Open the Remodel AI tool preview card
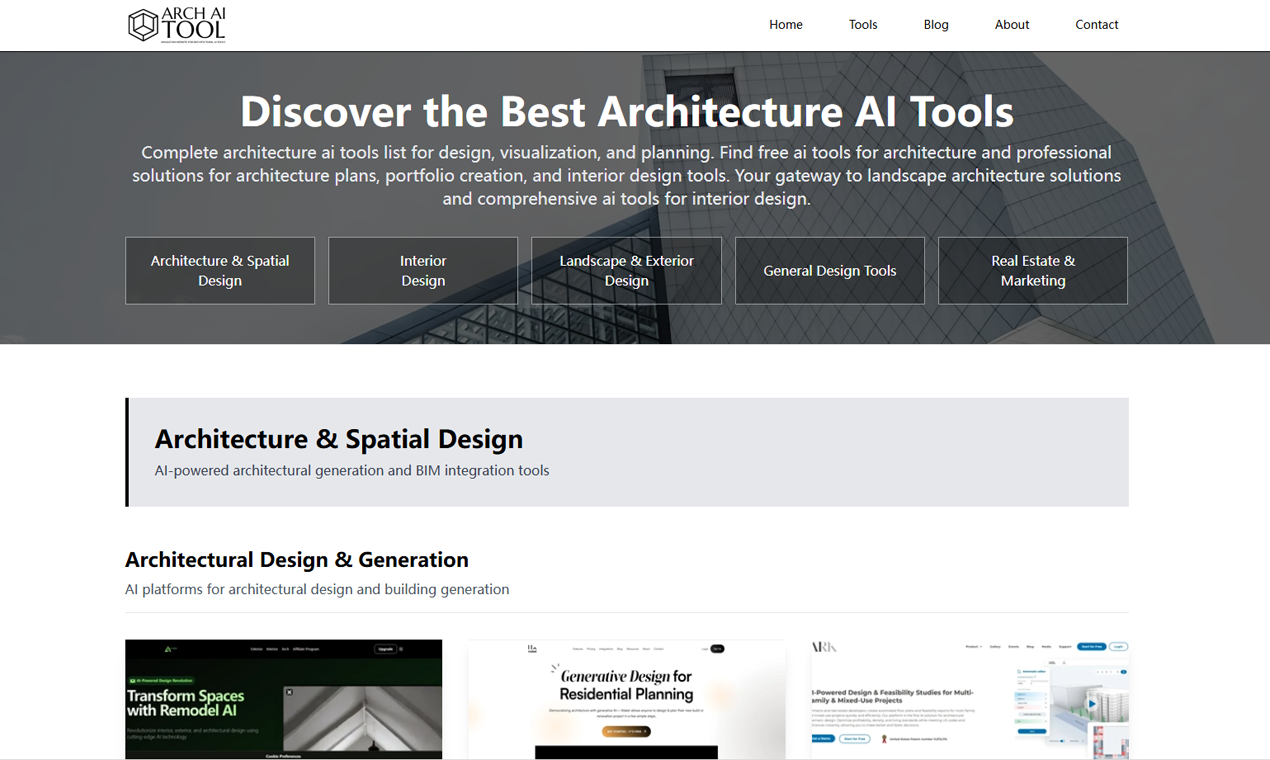Viewport: 1270px width, 760px height. point(283,699)
